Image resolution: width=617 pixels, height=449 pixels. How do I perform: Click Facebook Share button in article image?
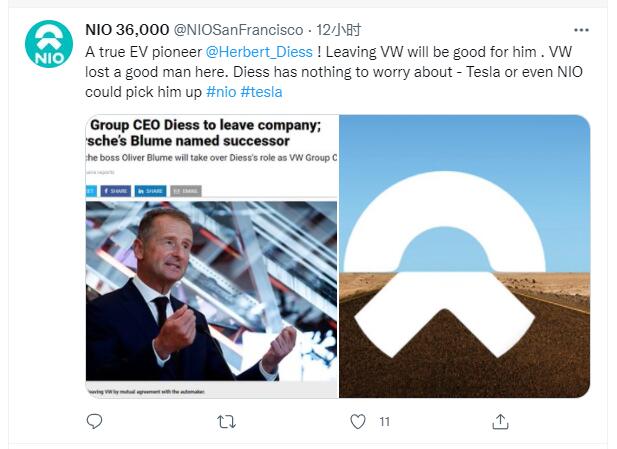pyautogui.click(x=113, y=190)
